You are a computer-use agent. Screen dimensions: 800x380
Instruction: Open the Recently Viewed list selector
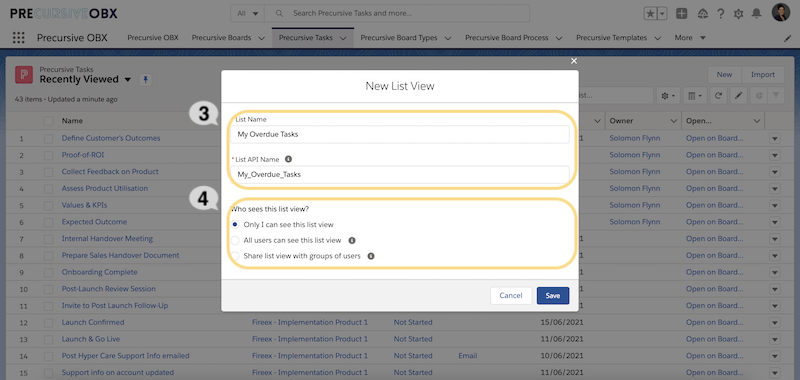128,80
